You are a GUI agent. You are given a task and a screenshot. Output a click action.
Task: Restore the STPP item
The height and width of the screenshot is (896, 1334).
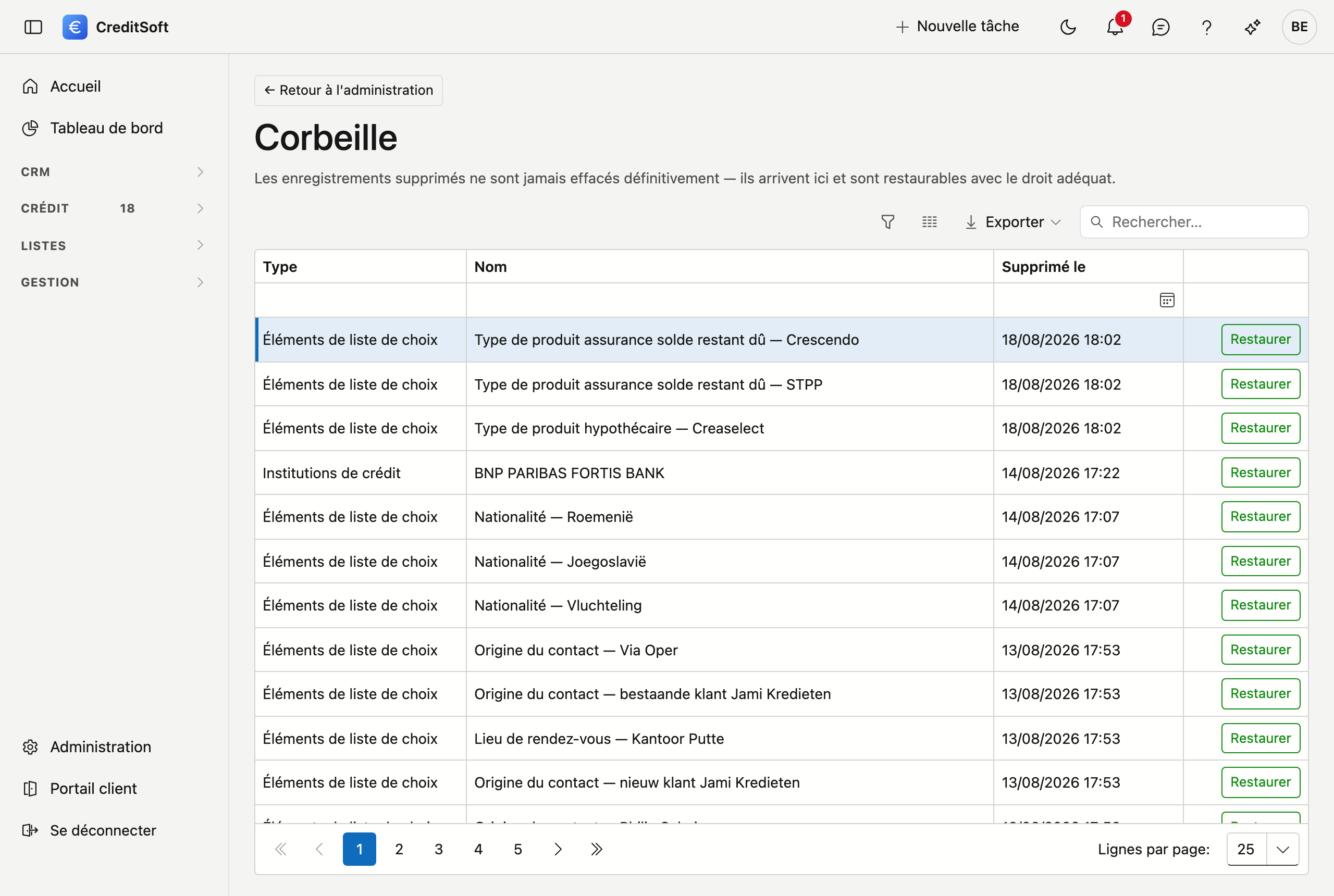coord(1261,384)
